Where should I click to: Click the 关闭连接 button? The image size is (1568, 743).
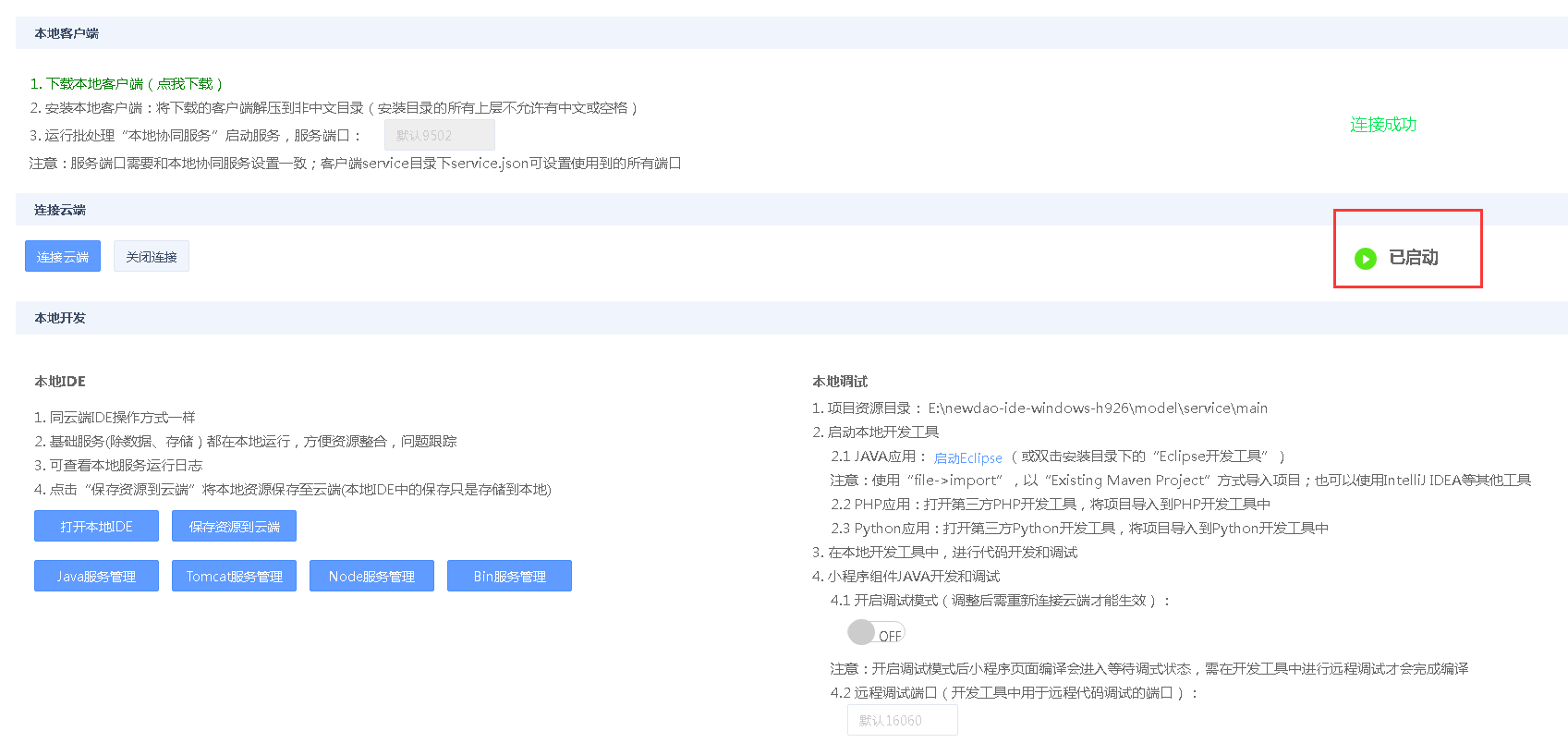[152, 257]
